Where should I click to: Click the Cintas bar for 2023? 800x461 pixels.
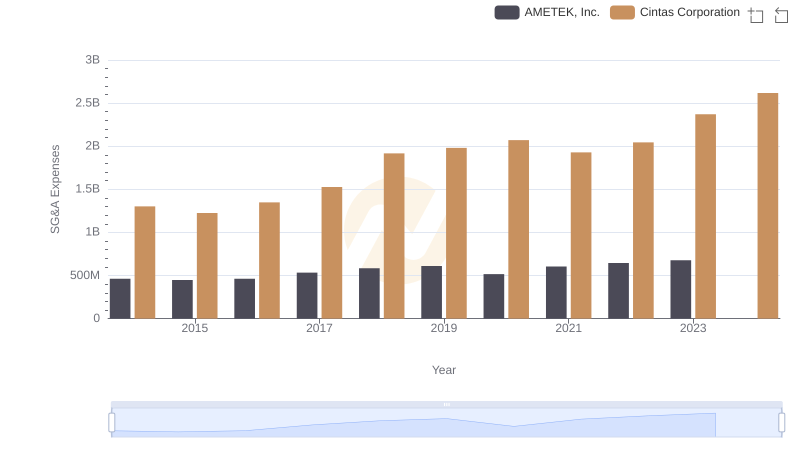(705, 216)
